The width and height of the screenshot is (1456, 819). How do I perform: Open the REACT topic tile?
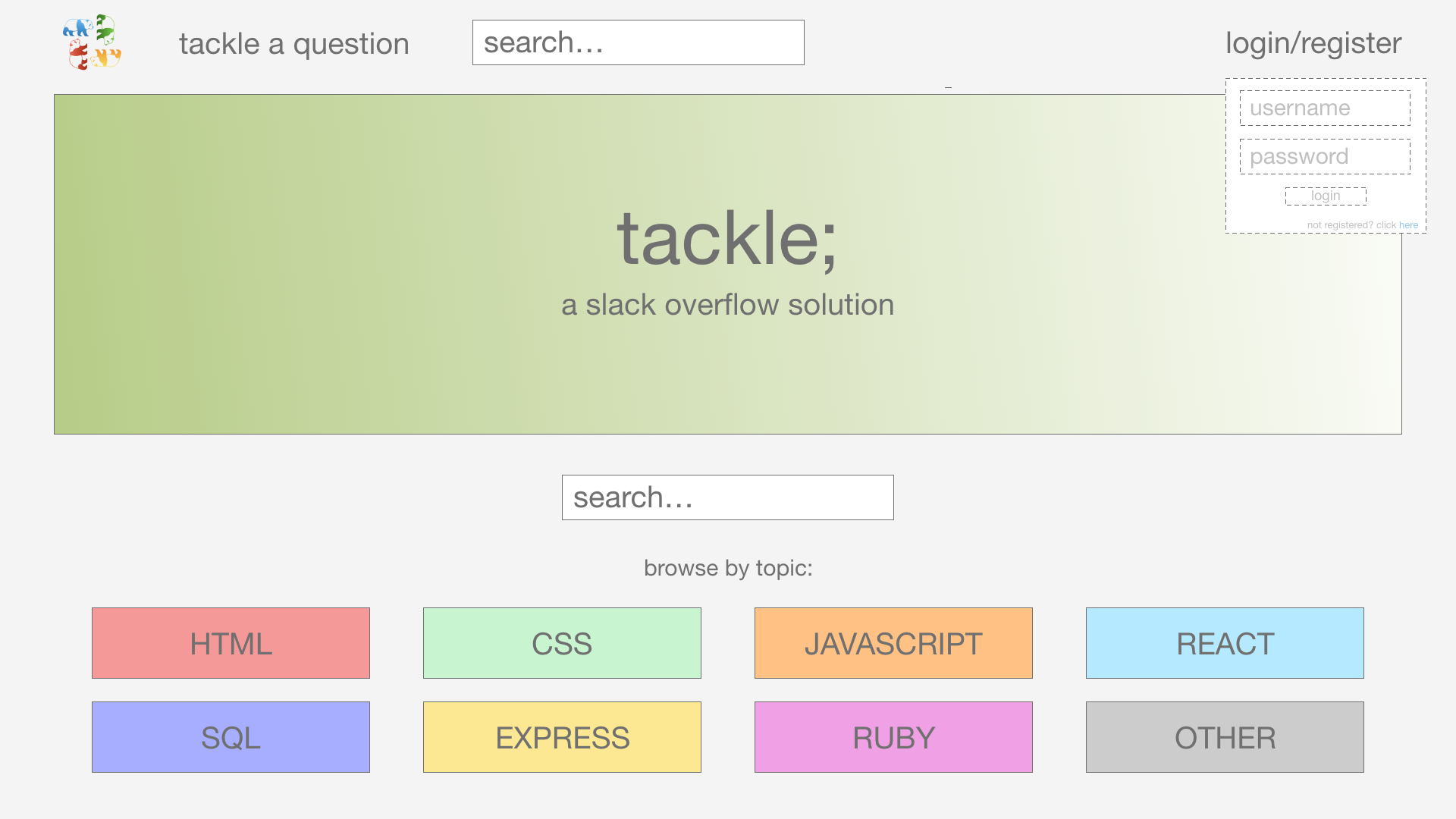point(1225,643)
